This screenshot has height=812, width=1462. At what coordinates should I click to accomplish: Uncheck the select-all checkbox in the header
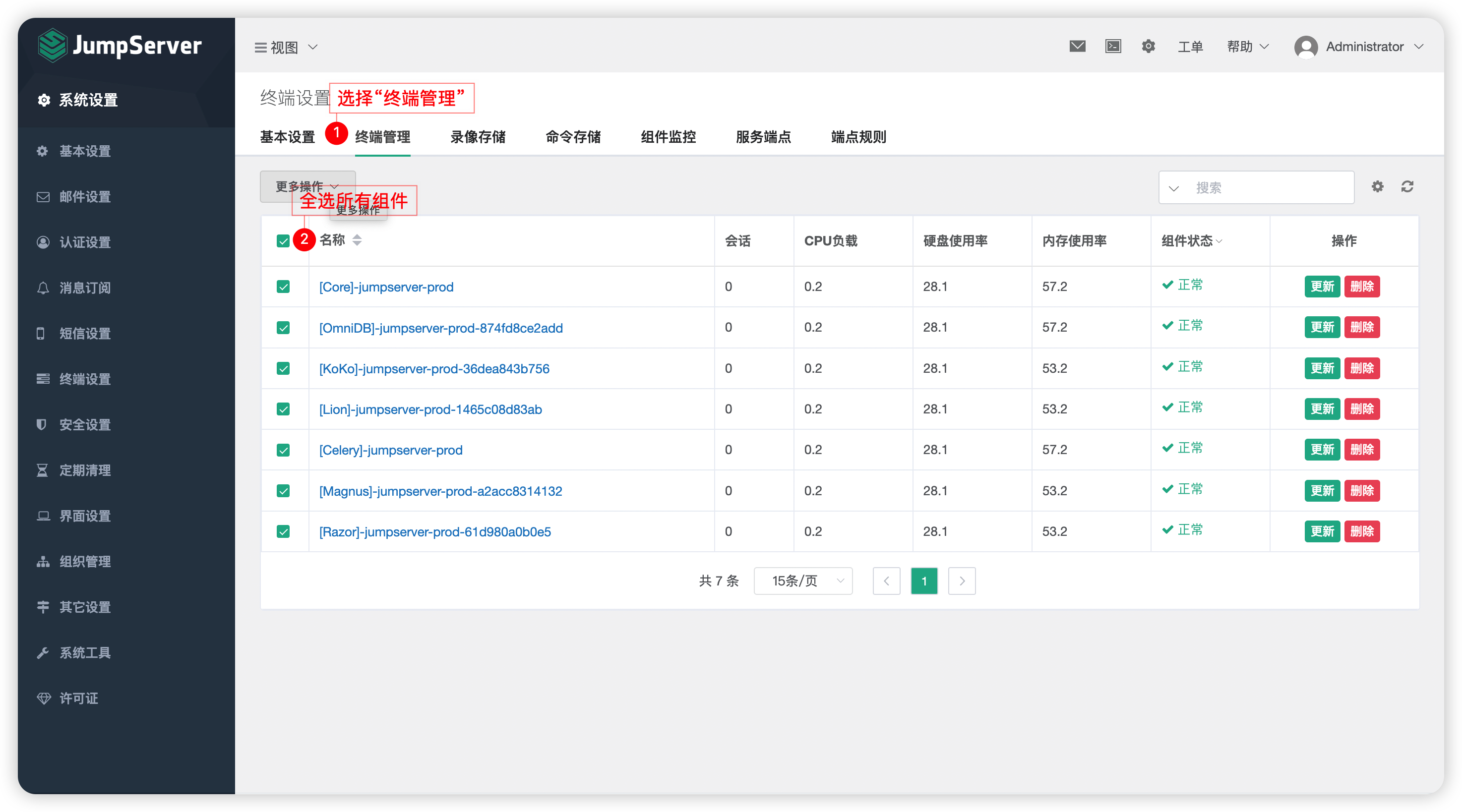point(283,241)
